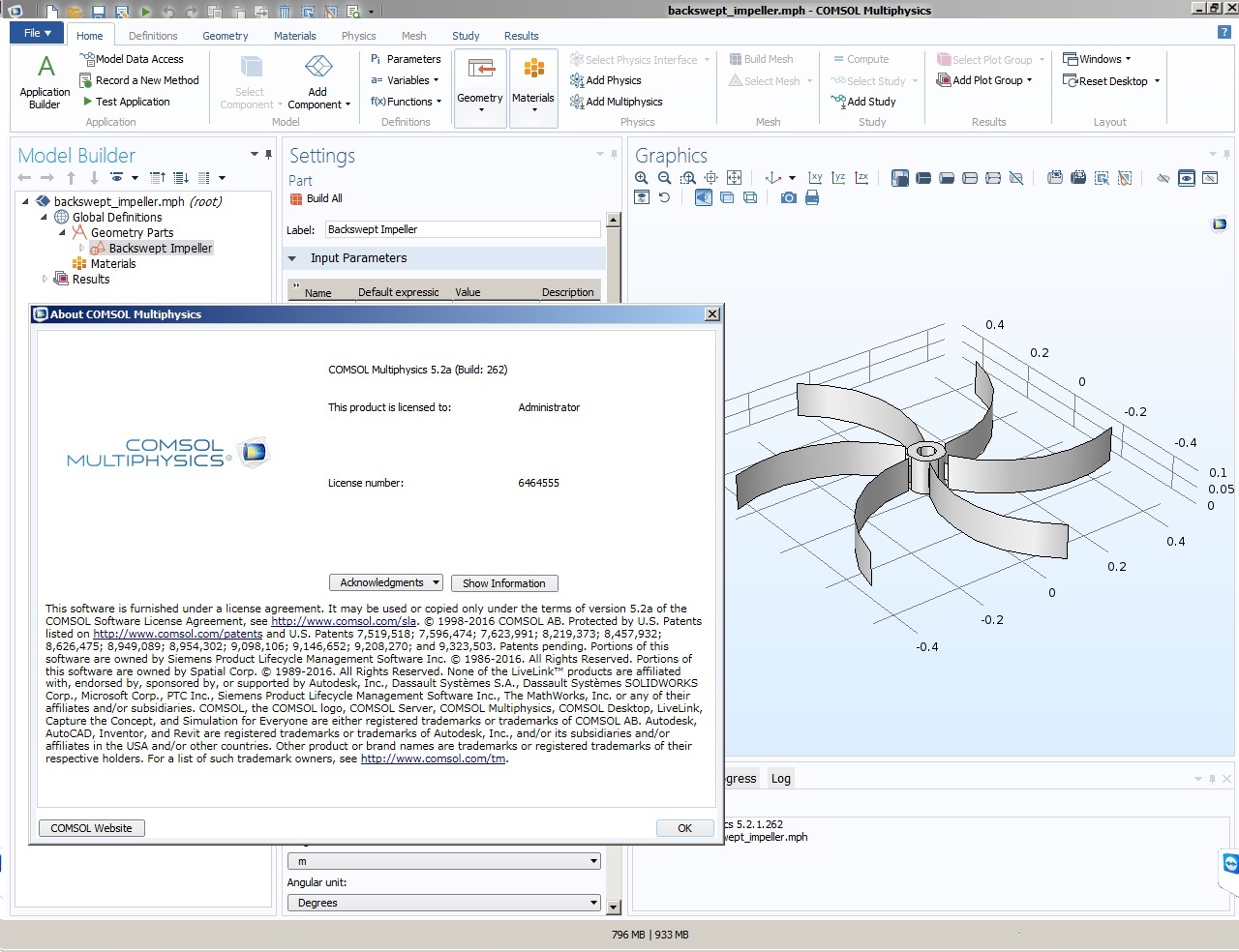The width and height of the screenshot is (1239, 952).
Task: Switch to the Results ribbon tab
Action: click(x=521, y=36)
